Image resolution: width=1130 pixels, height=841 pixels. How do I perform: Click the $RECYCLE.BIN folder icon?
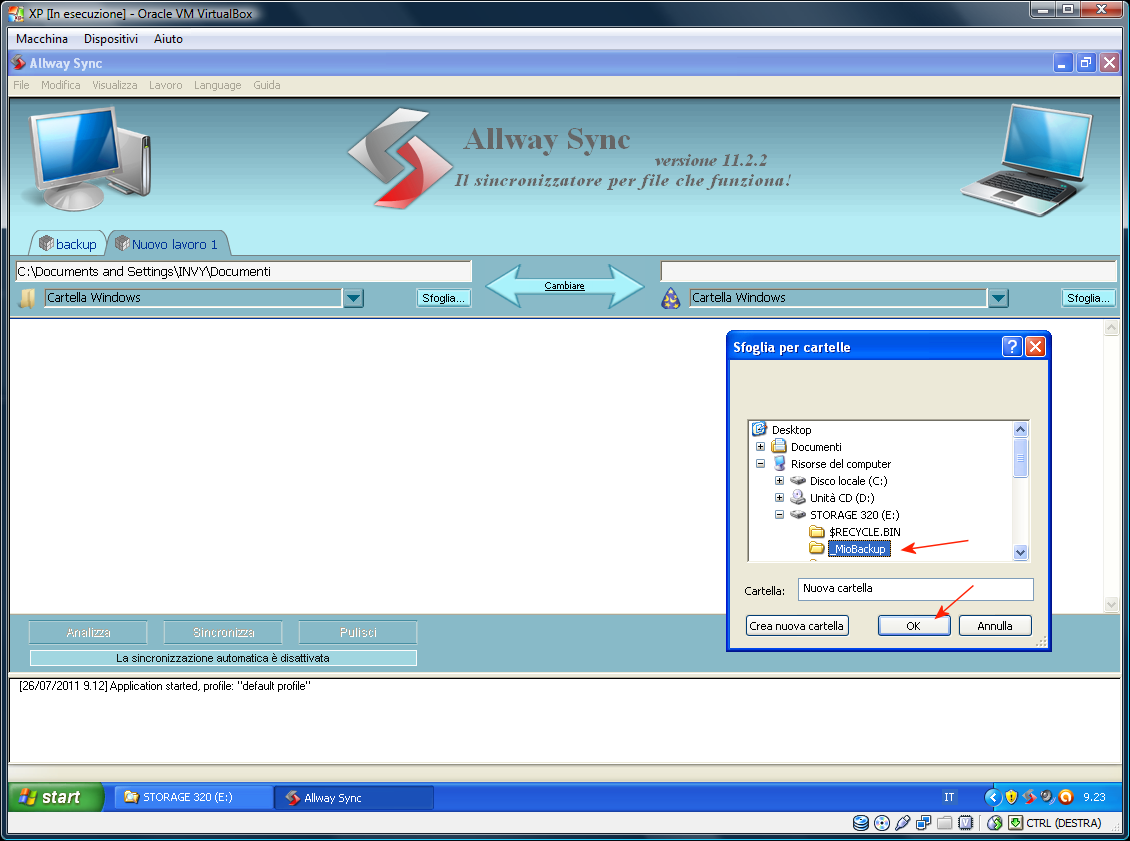[x=817, y=532]
